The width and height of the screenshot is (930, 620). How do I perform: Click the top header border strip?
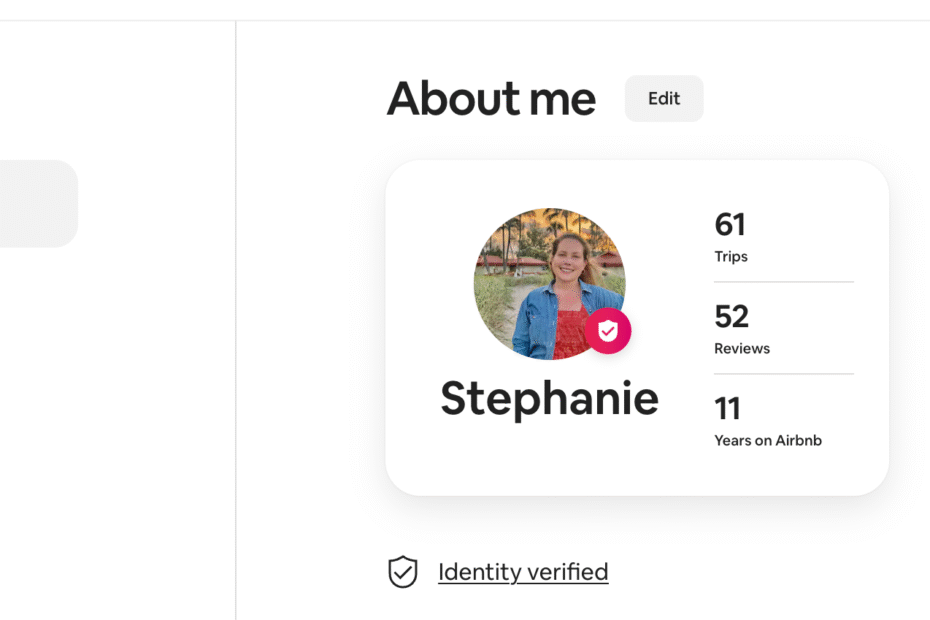click(465, 20)
